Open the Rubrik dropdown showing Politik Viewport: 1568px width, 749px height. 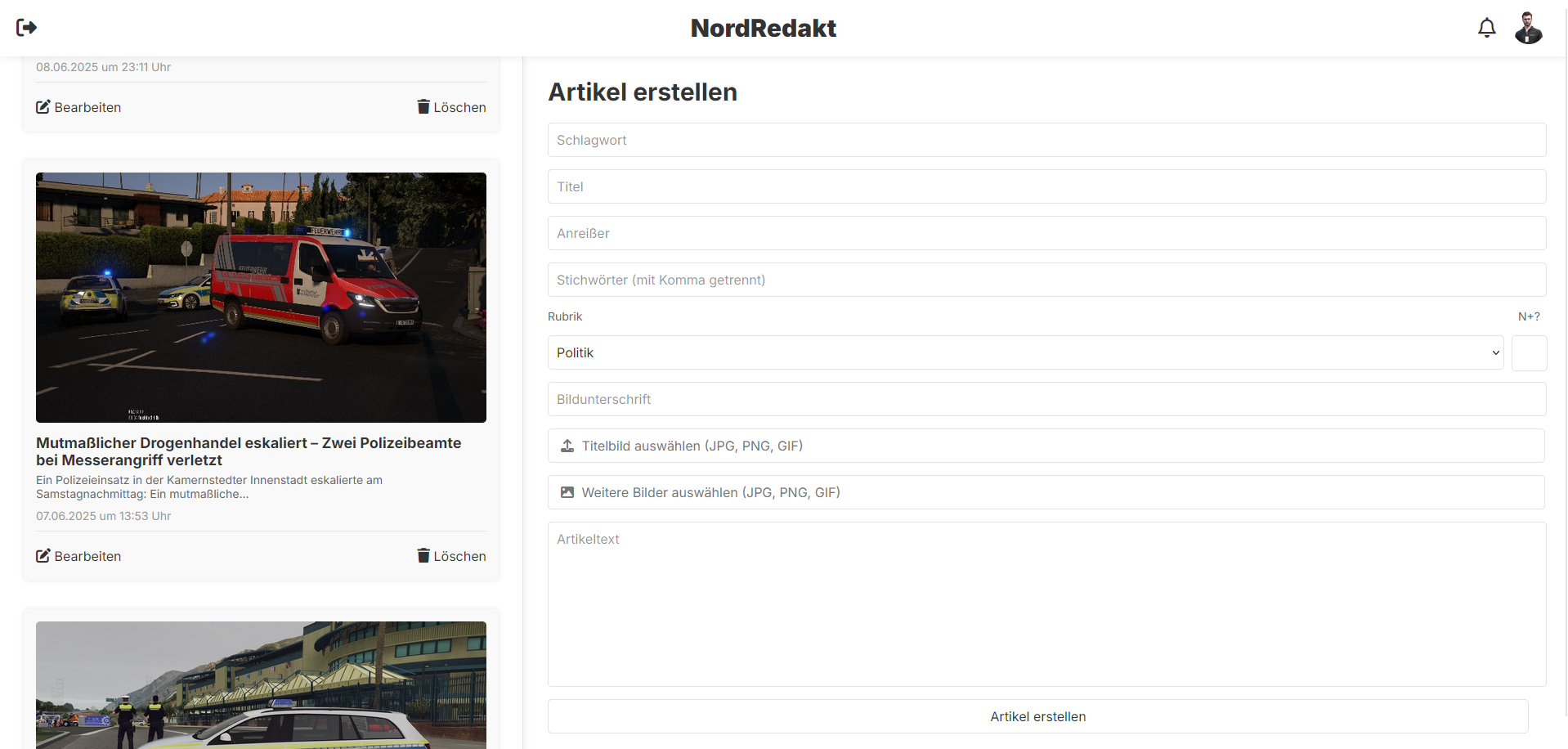point(1024,352)
